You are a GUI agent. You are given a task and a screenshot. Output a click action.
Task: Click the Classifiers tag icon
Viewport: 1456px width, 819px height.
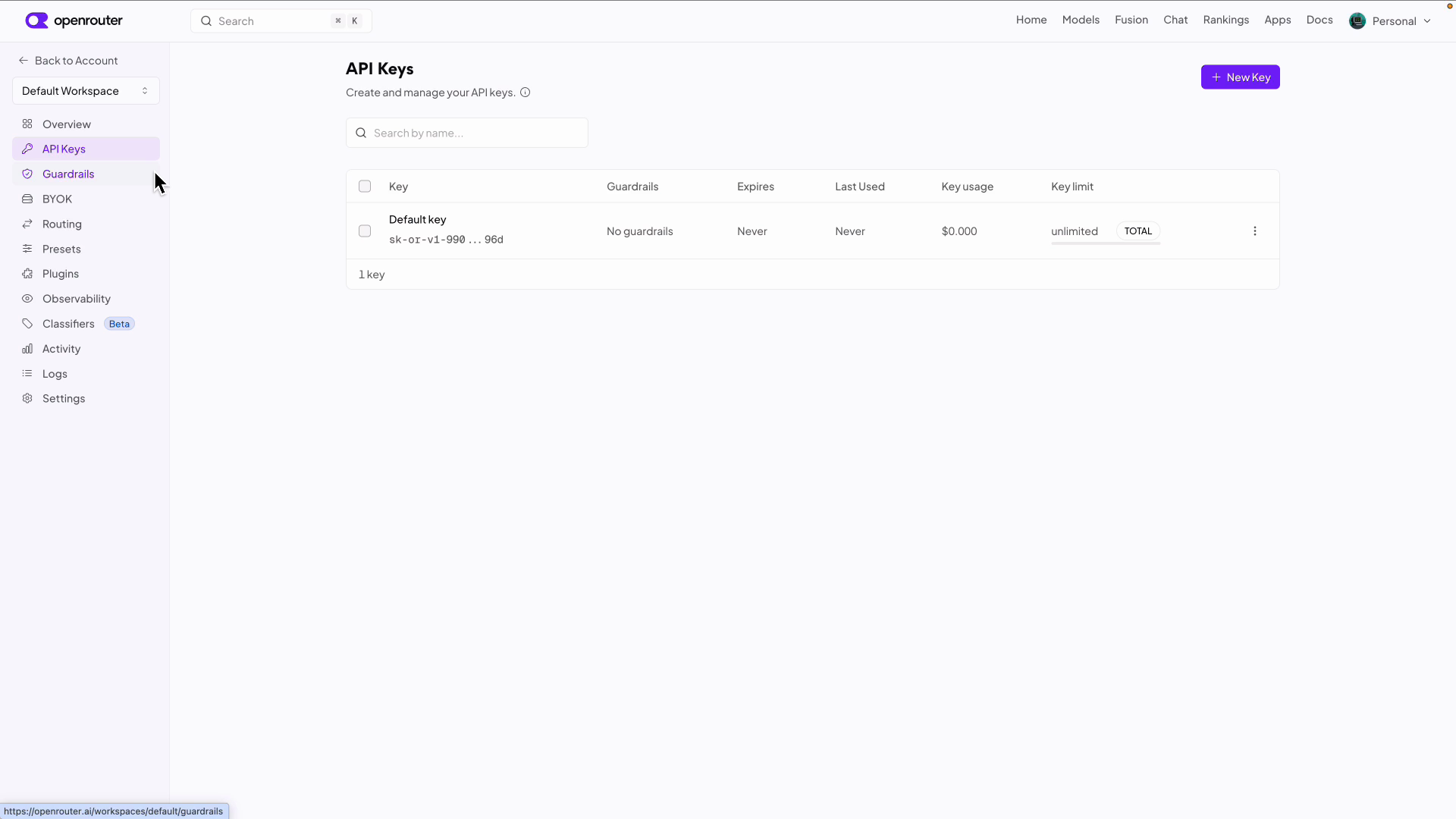point(27,324)
